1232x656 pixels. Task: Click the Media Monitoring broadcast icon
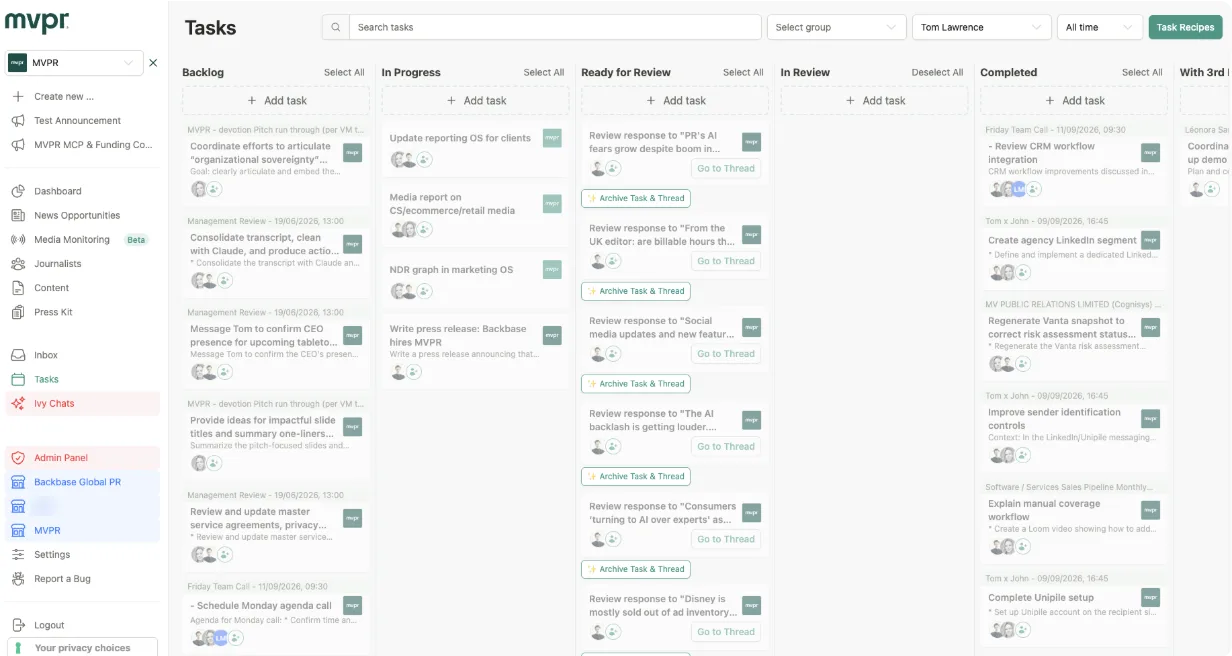click(17, 240)
